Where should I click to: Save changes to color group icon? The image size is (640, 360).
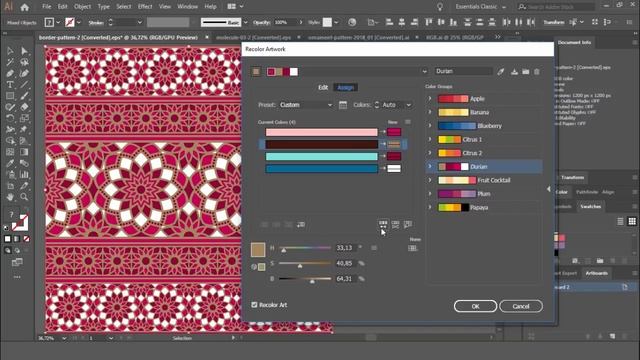pos(514,71)
